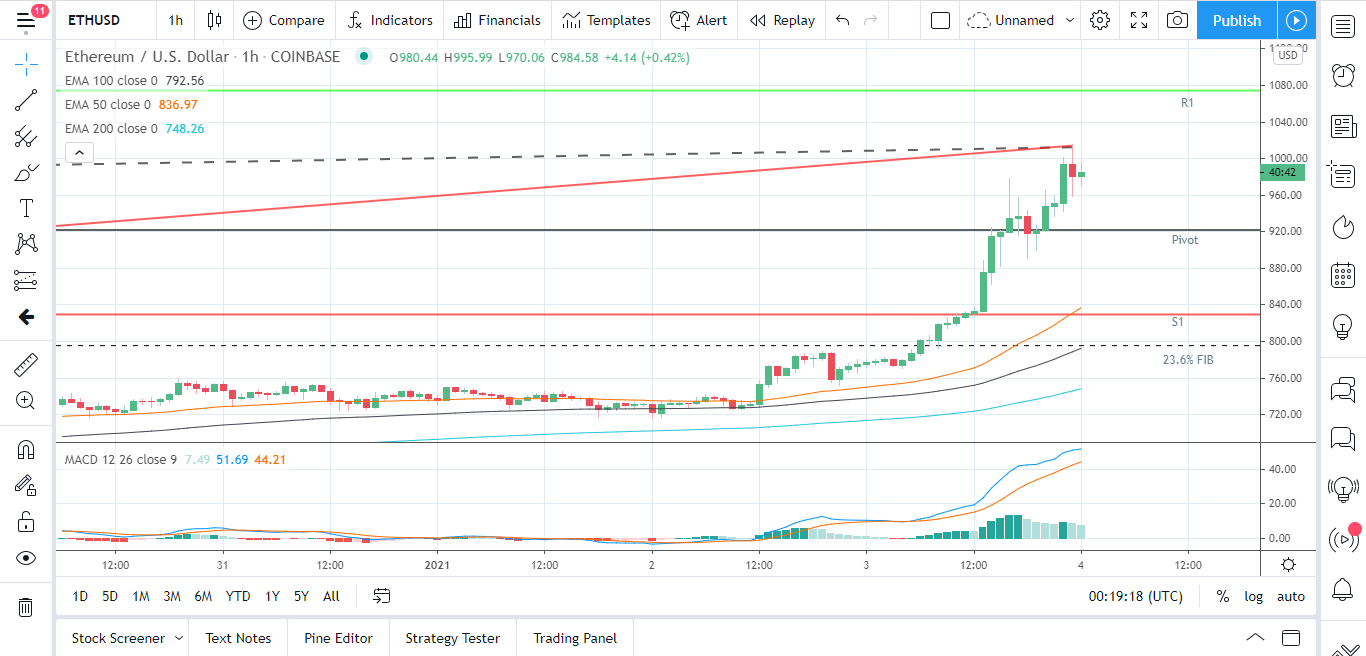Open the news panel icon
Viewport: 1366px width, 656px height.
coord(1343,126)
